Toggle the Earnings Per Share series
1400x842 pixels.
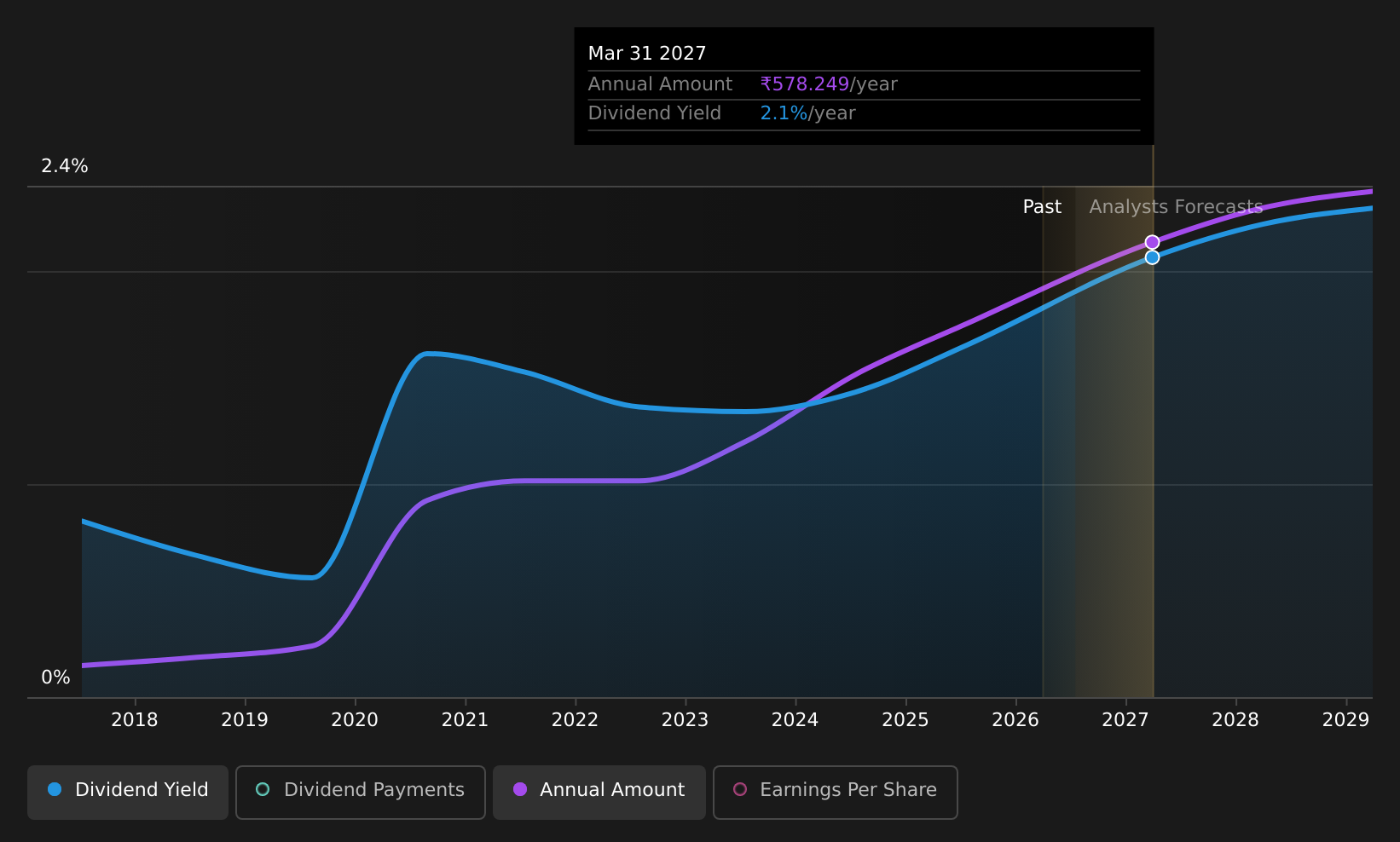(836, 792)
